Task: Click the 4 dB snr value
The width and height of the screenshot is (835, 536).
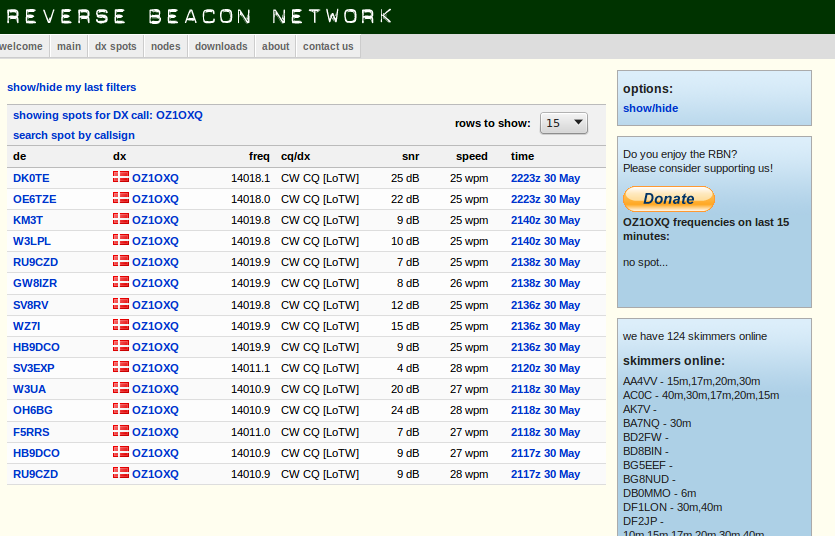Action: coord(408,368)
